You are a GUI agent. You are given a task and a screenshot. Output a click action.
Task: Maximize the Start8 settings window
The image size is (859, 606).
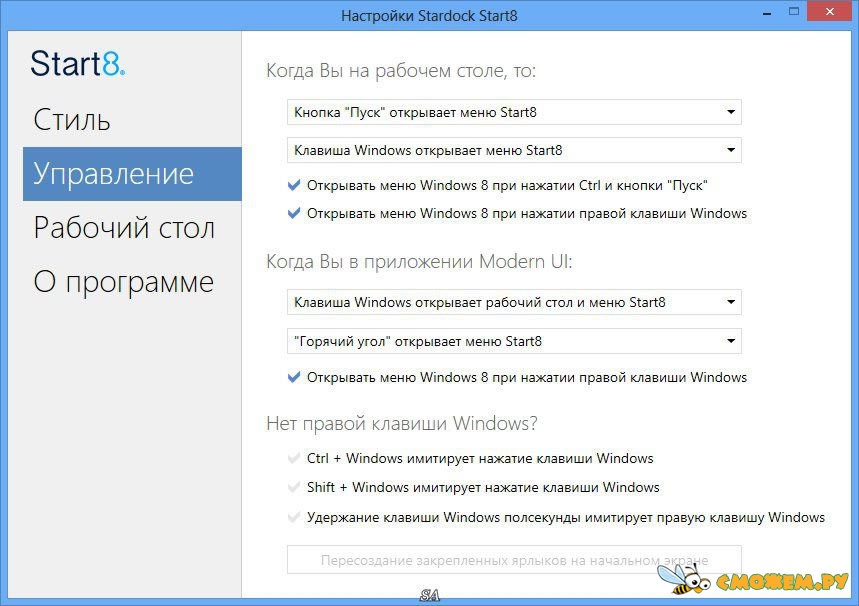click(x=794, y=12)
